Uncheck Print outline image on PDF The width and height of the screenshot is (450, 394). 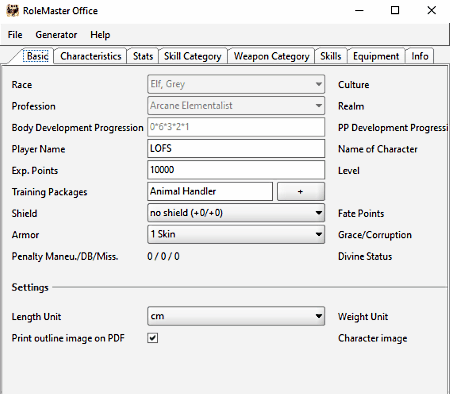[153, 338]
